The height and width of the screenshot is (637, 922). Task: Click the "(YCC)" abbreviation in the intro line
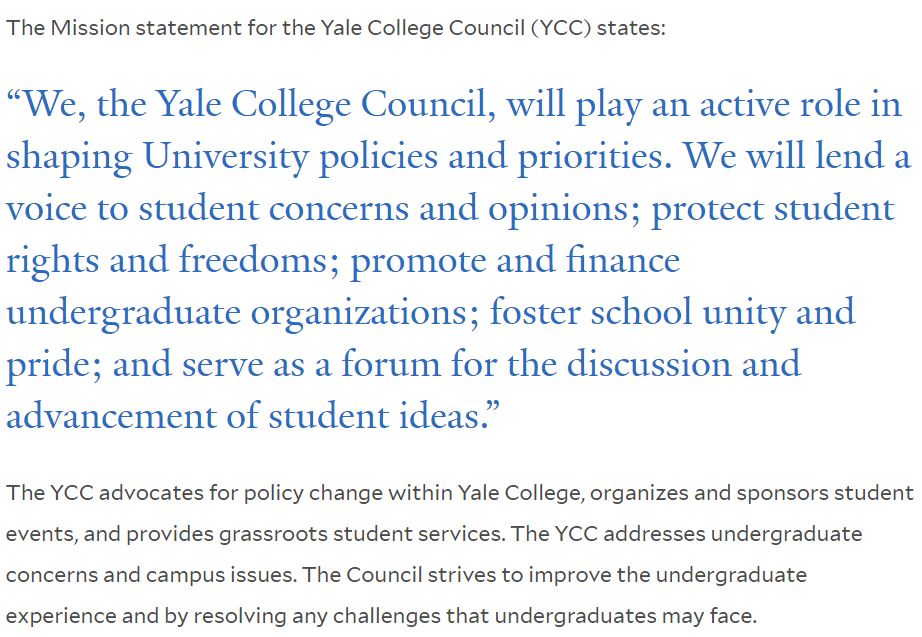[x=560, y=28]
